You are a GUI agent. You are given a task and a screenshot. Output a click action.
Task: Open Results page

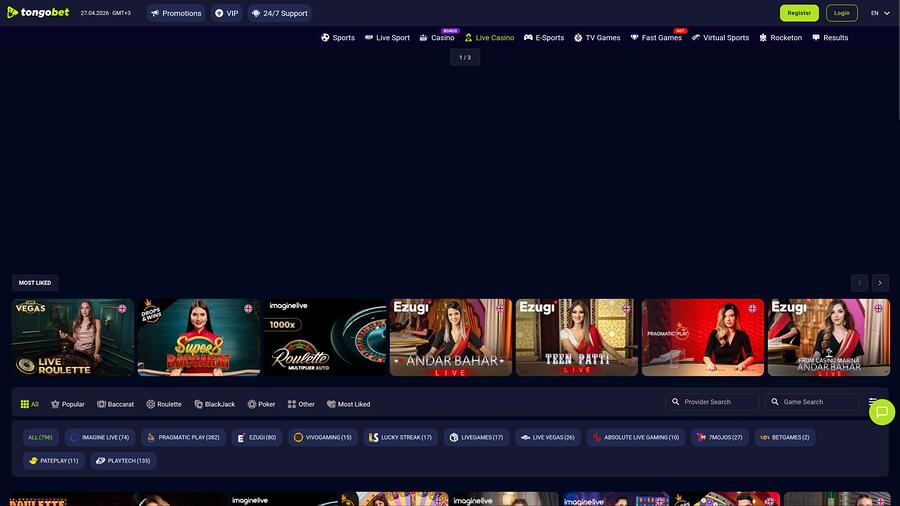pyautogui.click(x=830, y=38)
